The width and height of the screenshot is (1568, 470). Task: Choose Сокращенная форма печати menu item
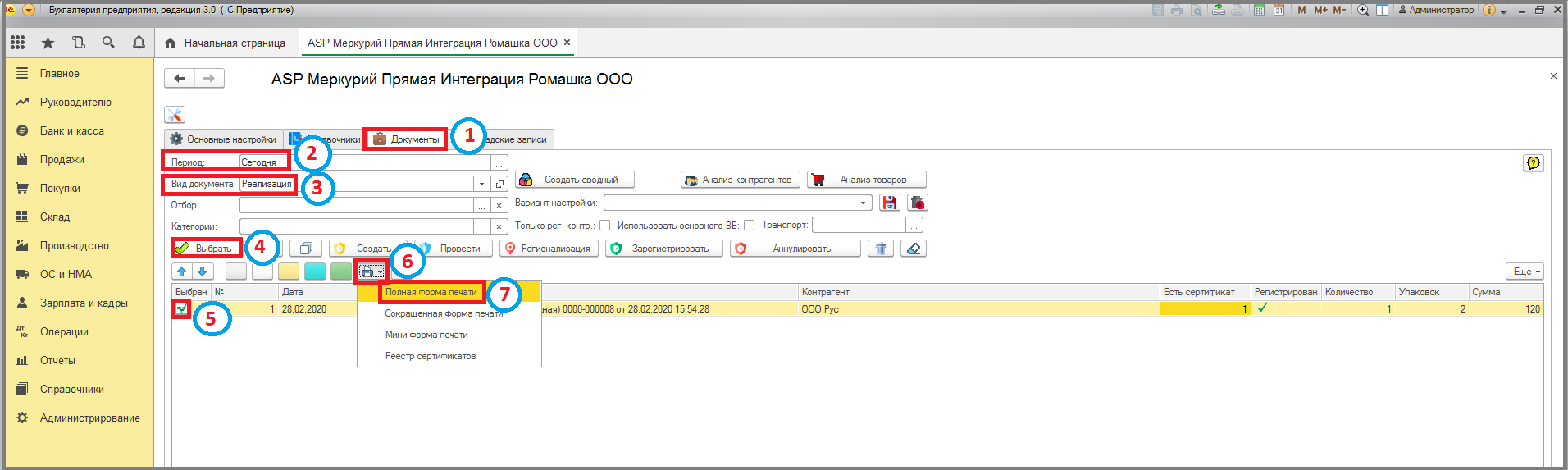click(x=449, y=313)
